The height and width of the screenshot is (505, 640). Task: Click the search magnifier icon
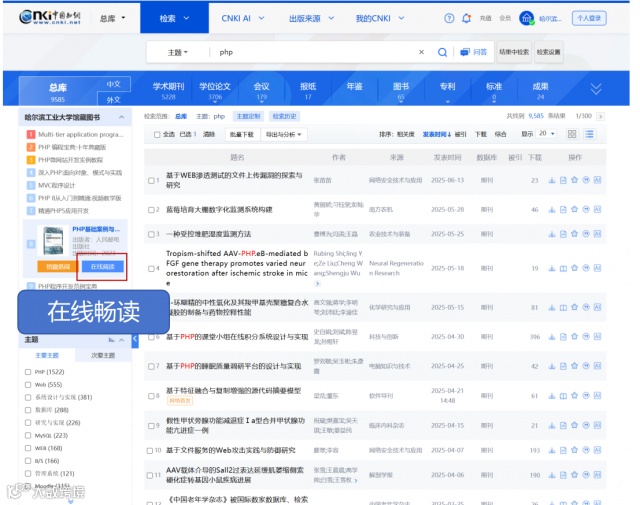click(442, 52)
